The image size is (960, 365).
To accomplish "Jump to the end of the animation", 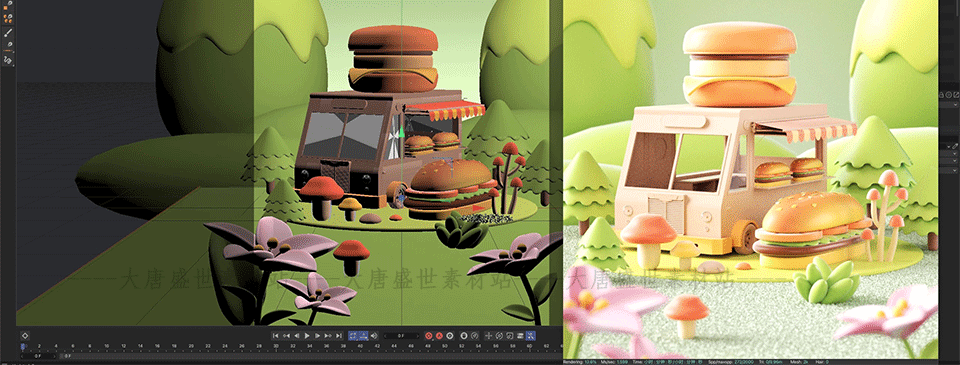I will [339, 336].
